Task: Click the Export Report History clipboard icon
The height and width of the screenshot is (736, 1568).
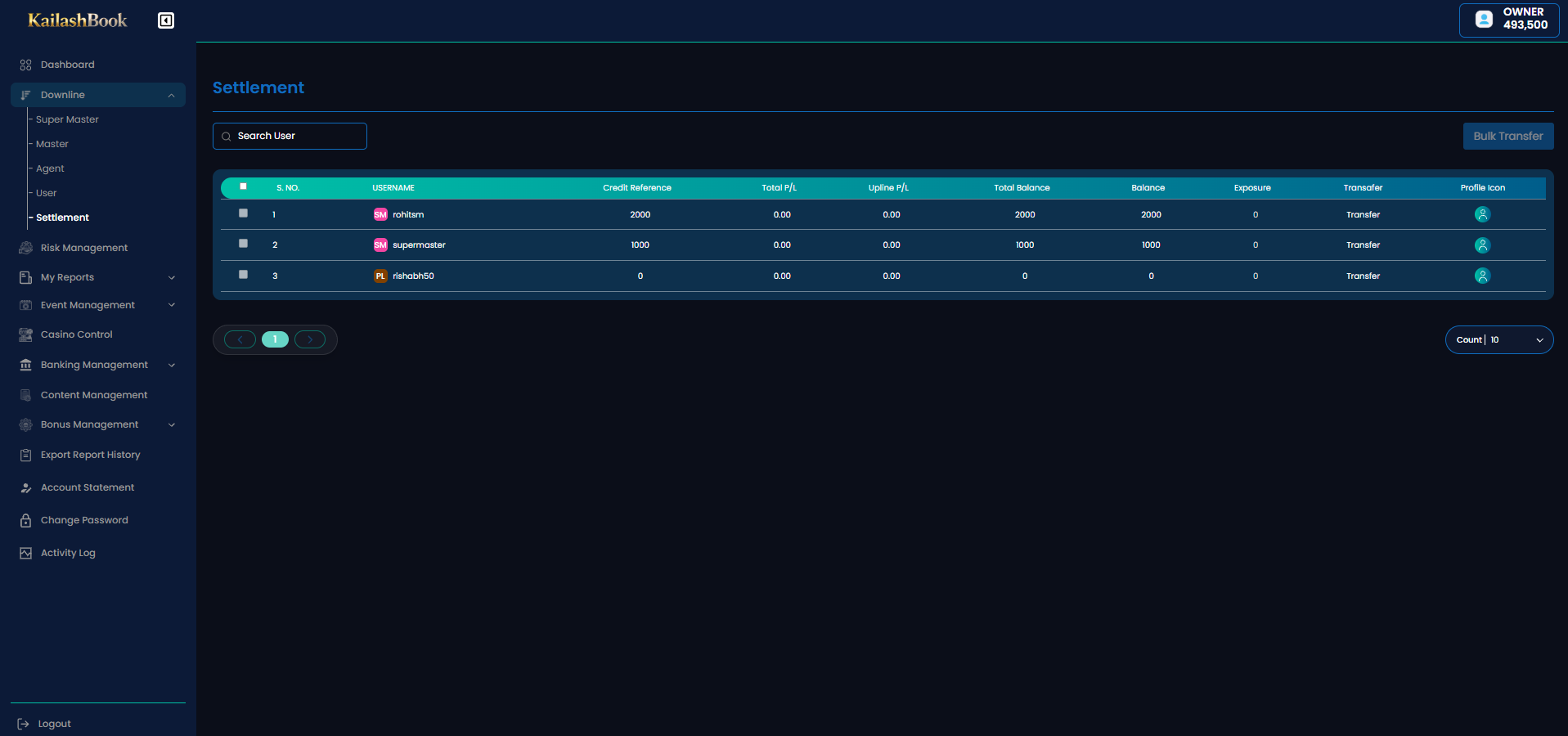Action: click(x=25, y=455)
